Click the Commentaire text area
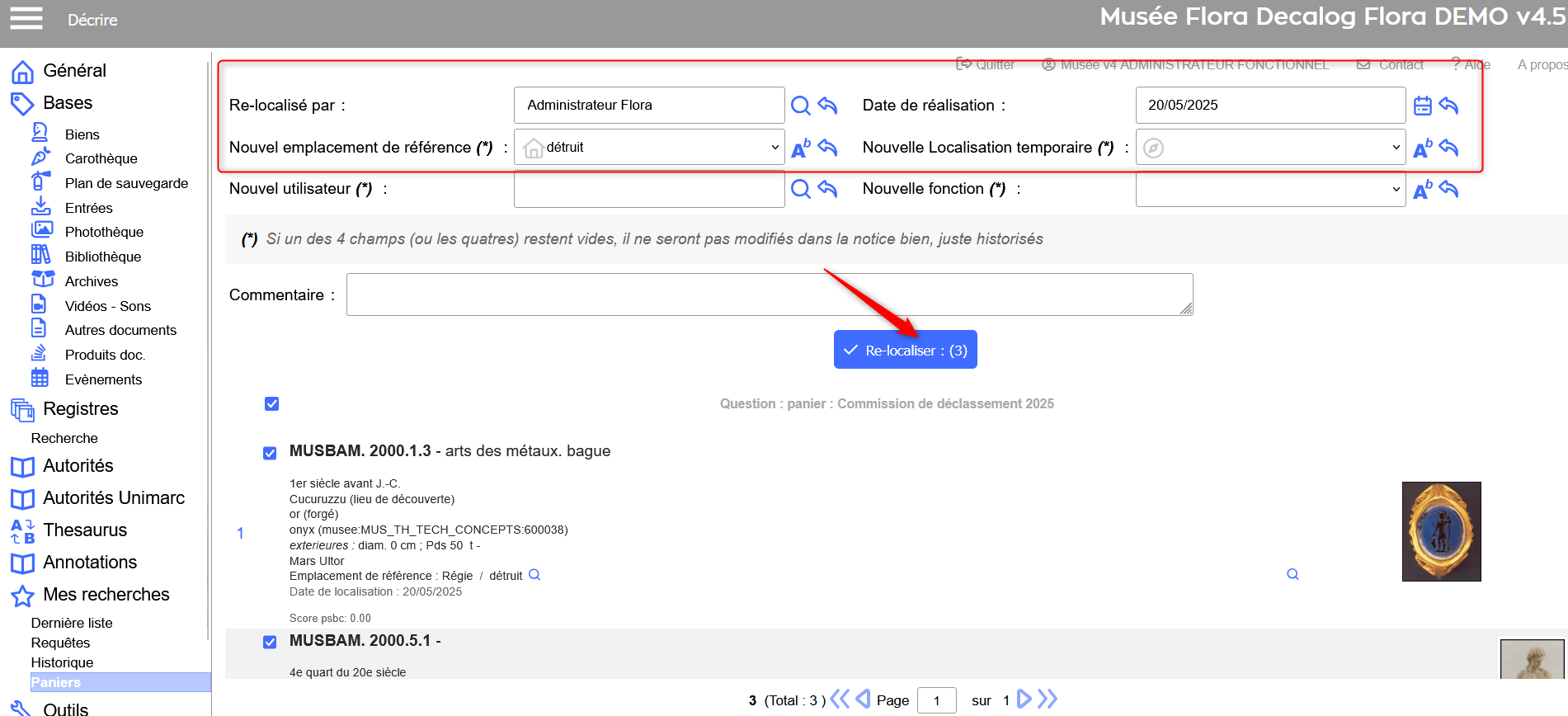1568x716 pixels. 769,294
